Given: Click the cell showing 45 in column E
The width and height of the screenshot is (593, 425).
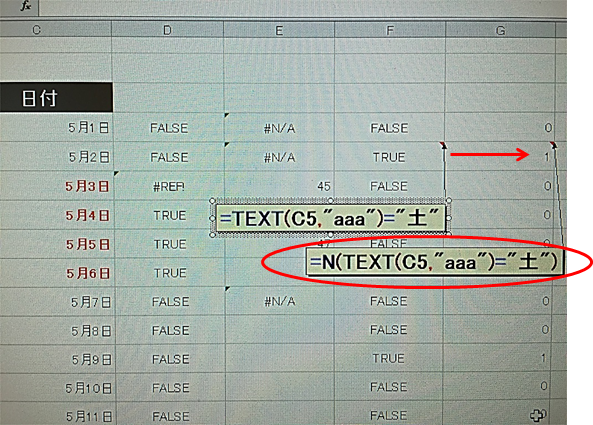Looking at the screenshot, I should pyautogui.click(x=279, y=186).
